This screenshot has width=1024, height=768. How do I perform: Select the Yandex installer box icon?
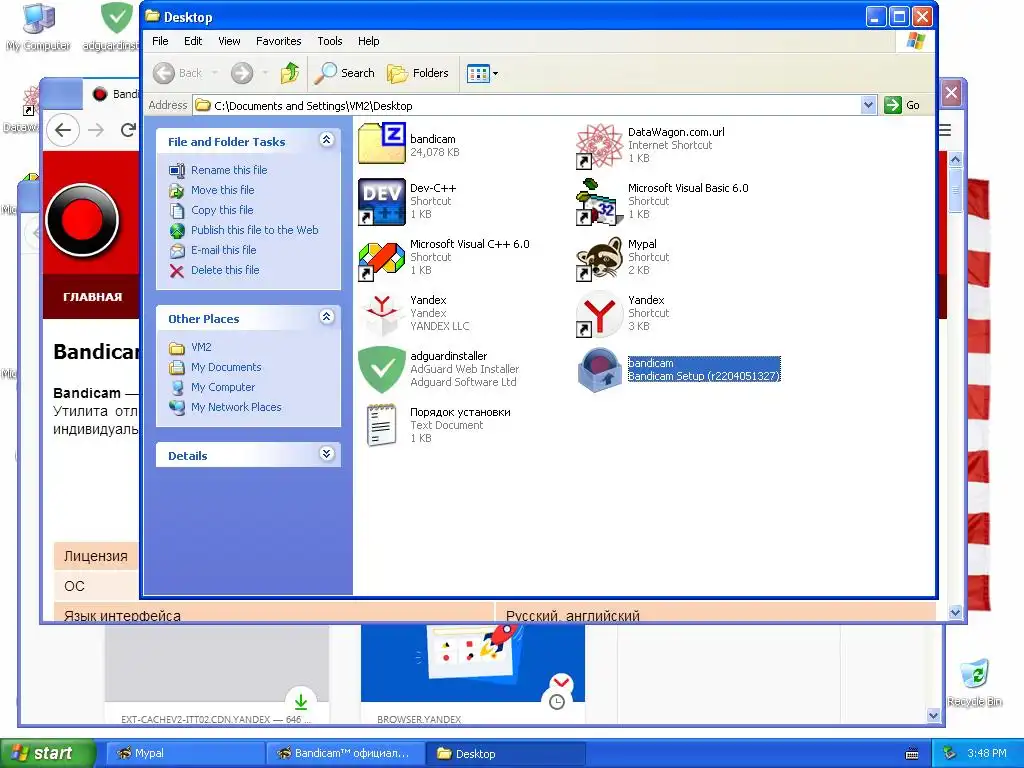[x=382, y=314]
